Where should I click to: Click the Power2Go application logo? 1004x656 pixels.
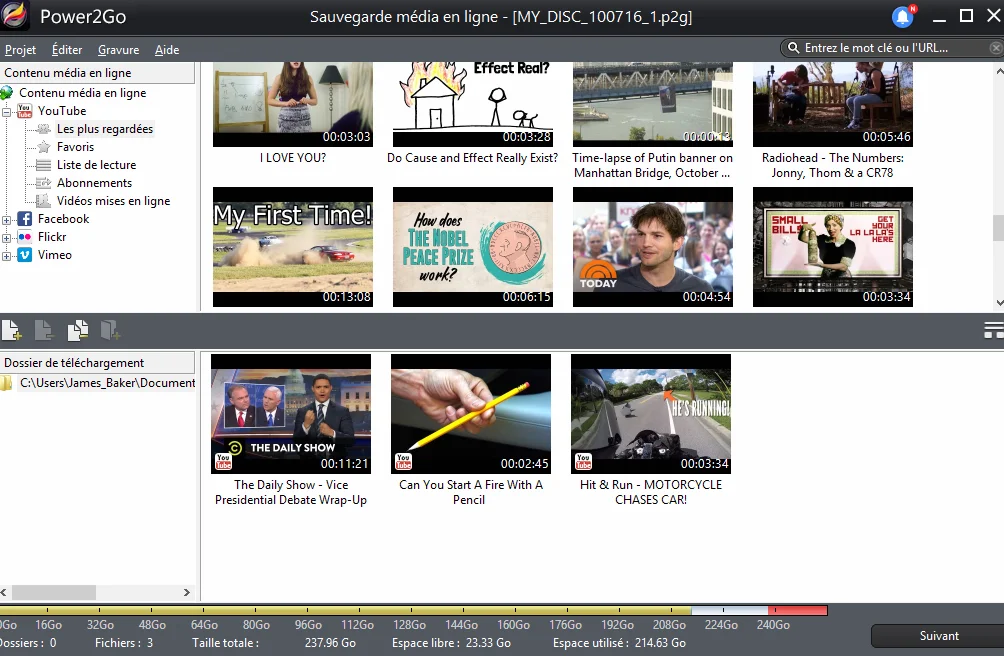point(15,16)
